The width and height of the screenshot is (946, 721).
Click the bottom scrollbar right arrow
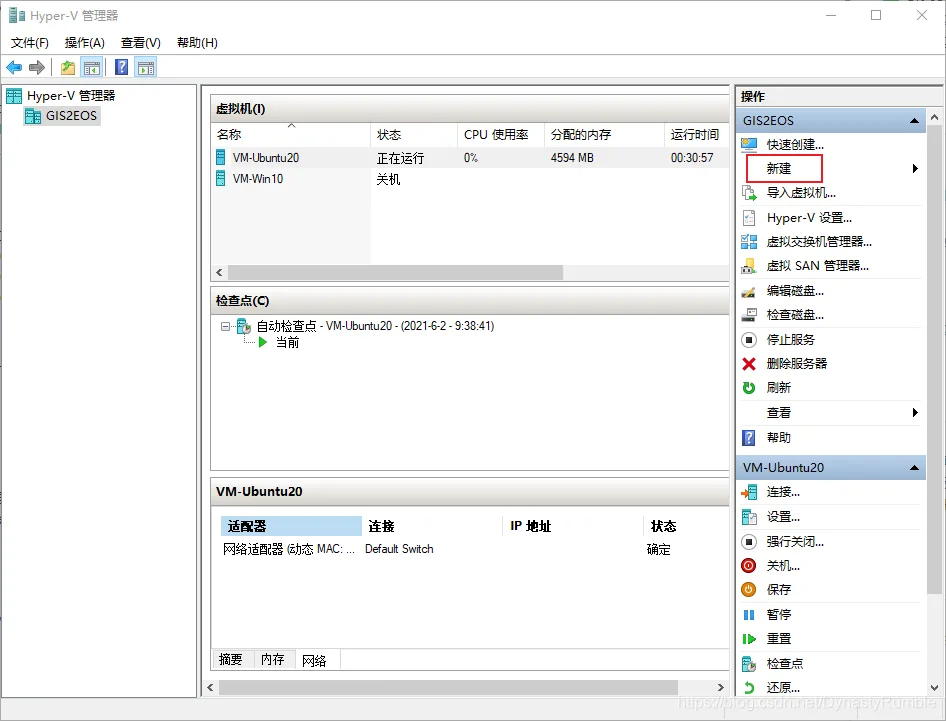(720, 687)
